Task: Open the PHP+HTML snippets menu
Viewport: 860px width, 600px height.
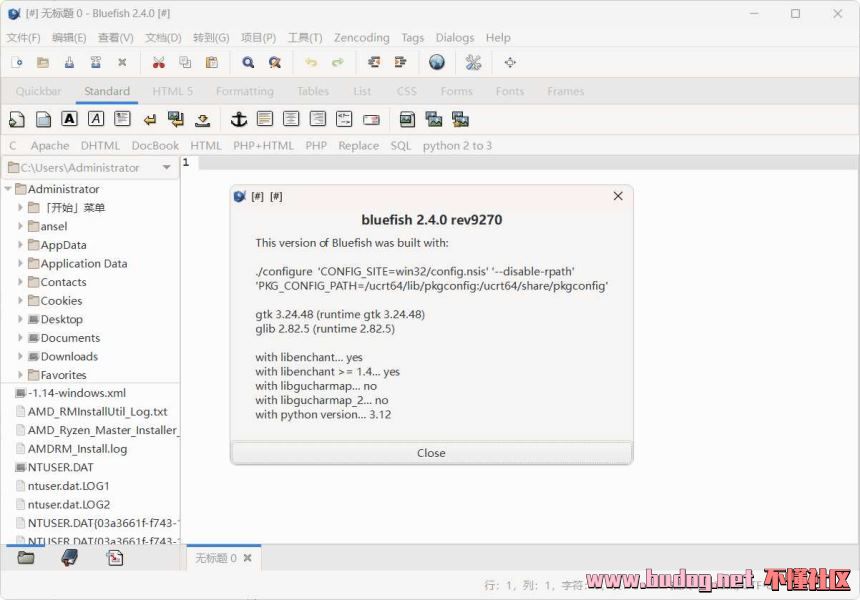Action: click(x=263, y=146)
